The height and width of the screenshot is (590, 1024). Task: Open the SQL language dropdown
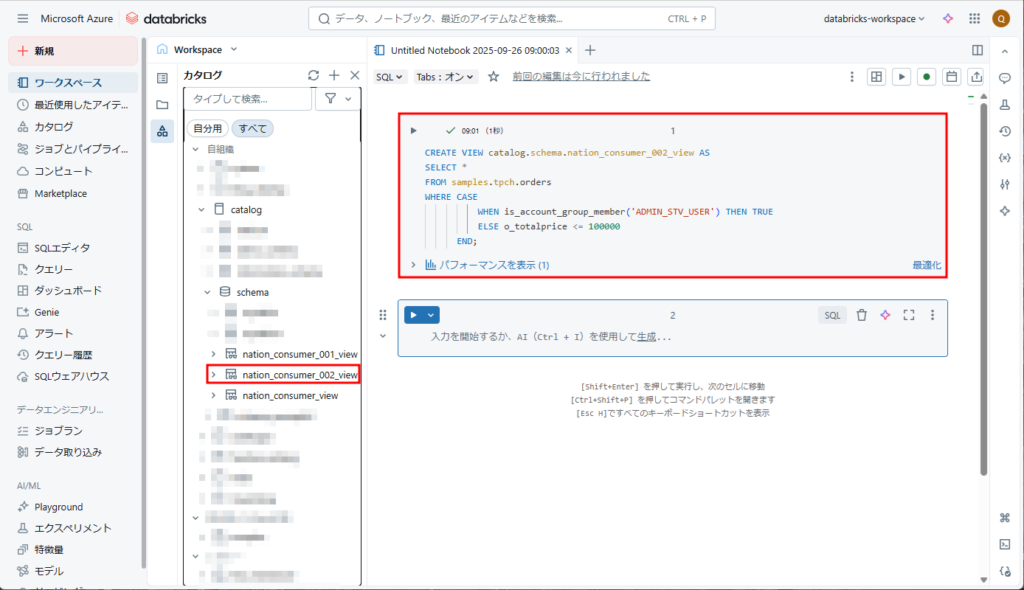tap(390, 76)
